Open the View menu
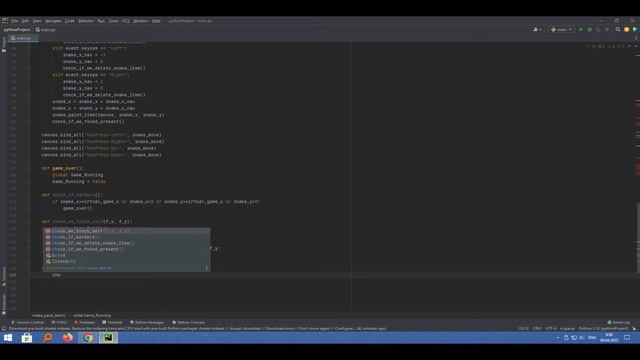 (x=37, y=21)
